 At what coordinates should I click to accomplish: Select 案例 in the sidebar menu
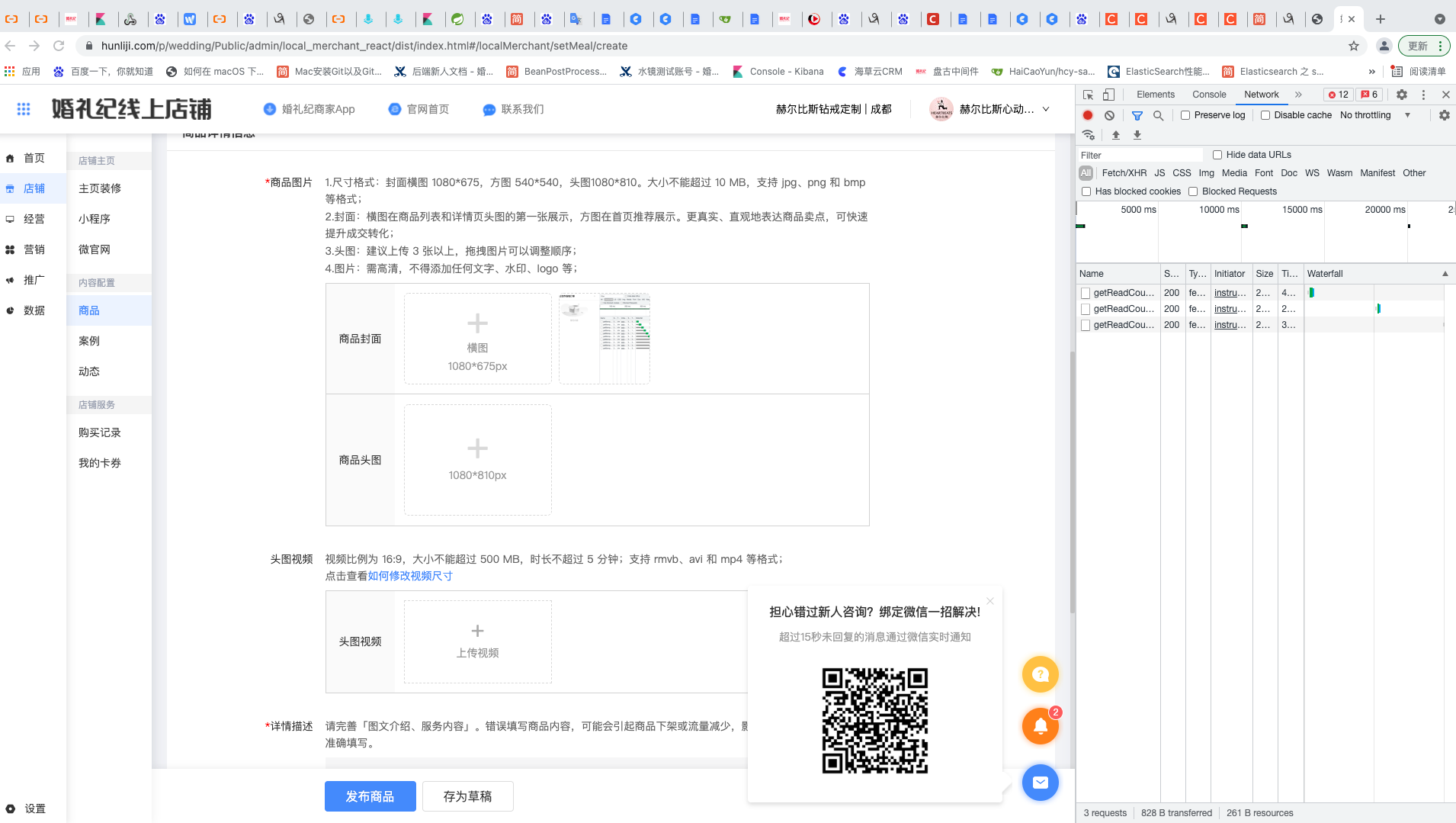point(89,341)
